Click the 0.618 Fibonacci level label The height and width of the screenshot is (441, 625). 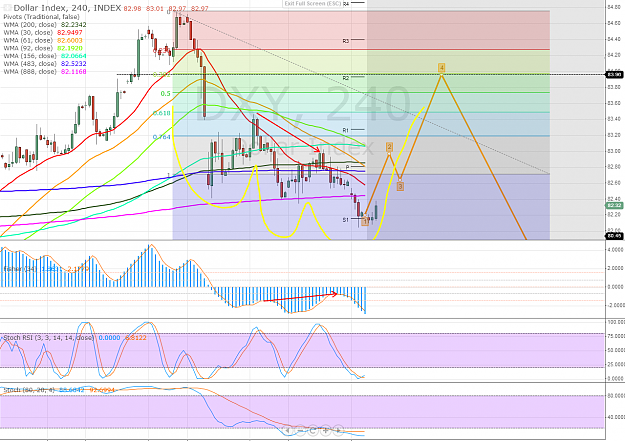tap(162, 113)
